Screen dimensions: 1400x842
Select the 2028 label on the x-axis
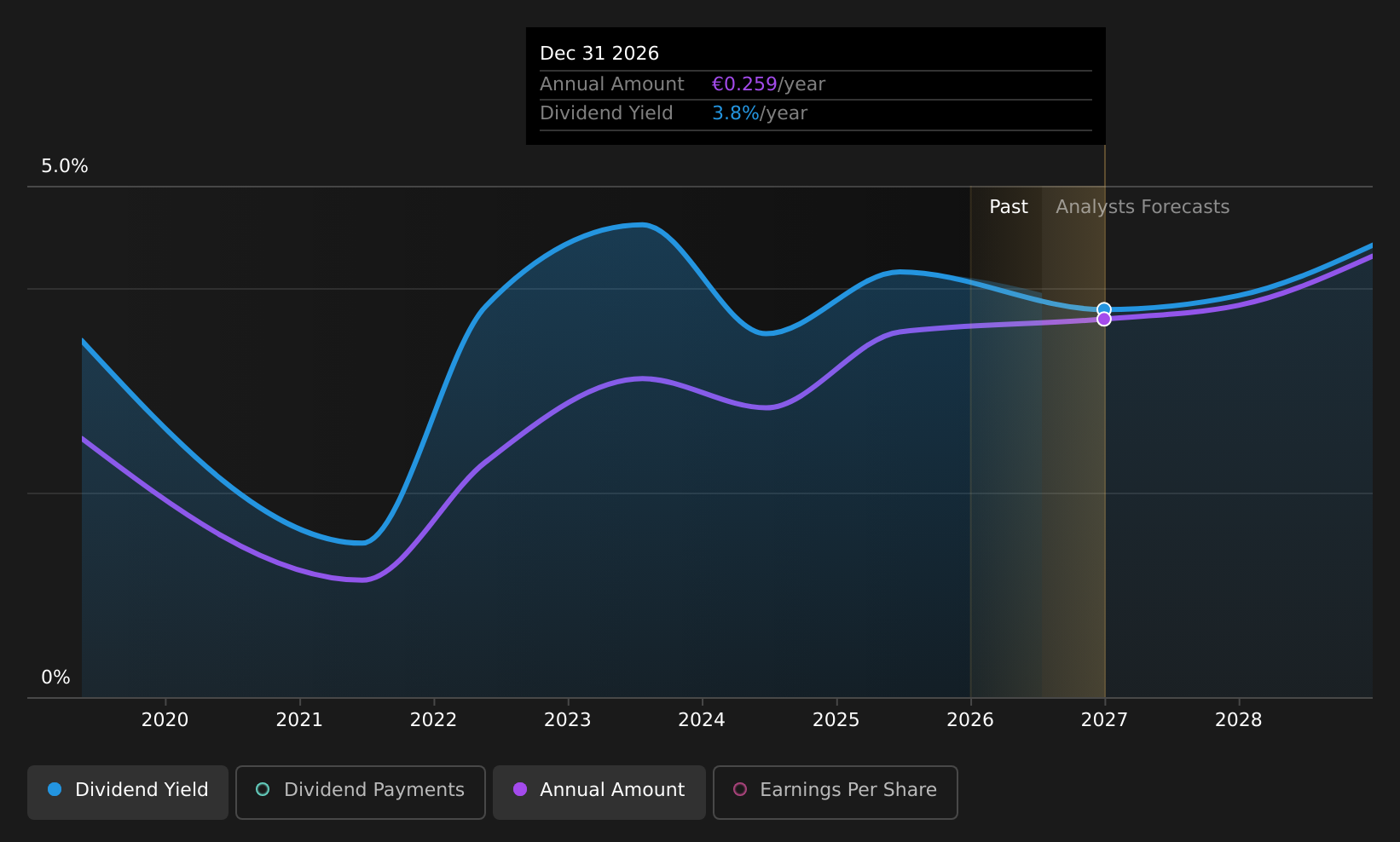(1239, 720)
